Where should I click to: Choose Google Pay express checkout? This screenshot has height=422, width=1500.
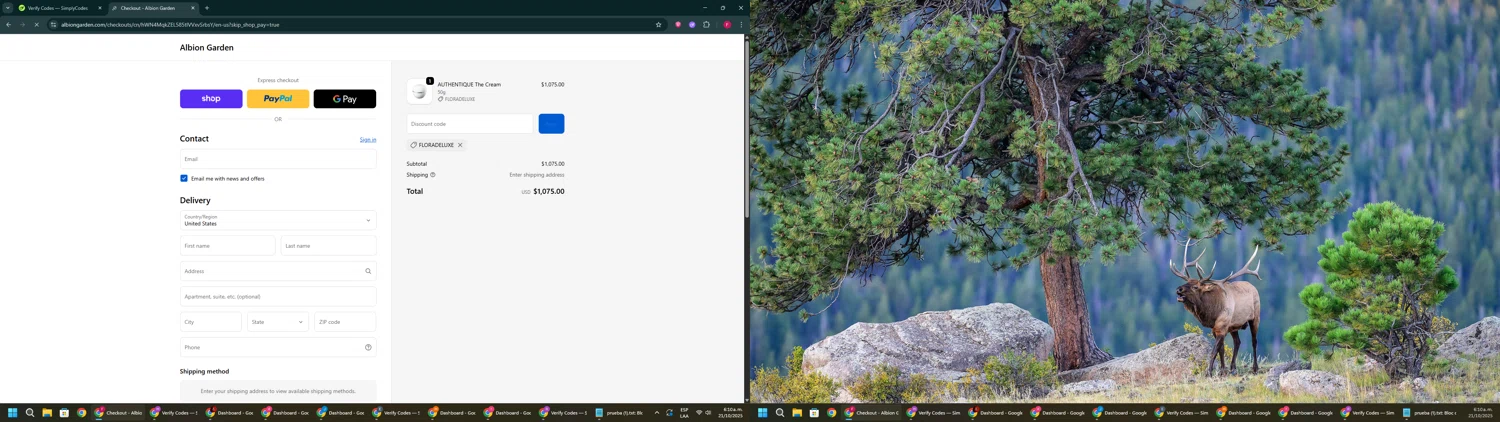[x=345, y=99]
